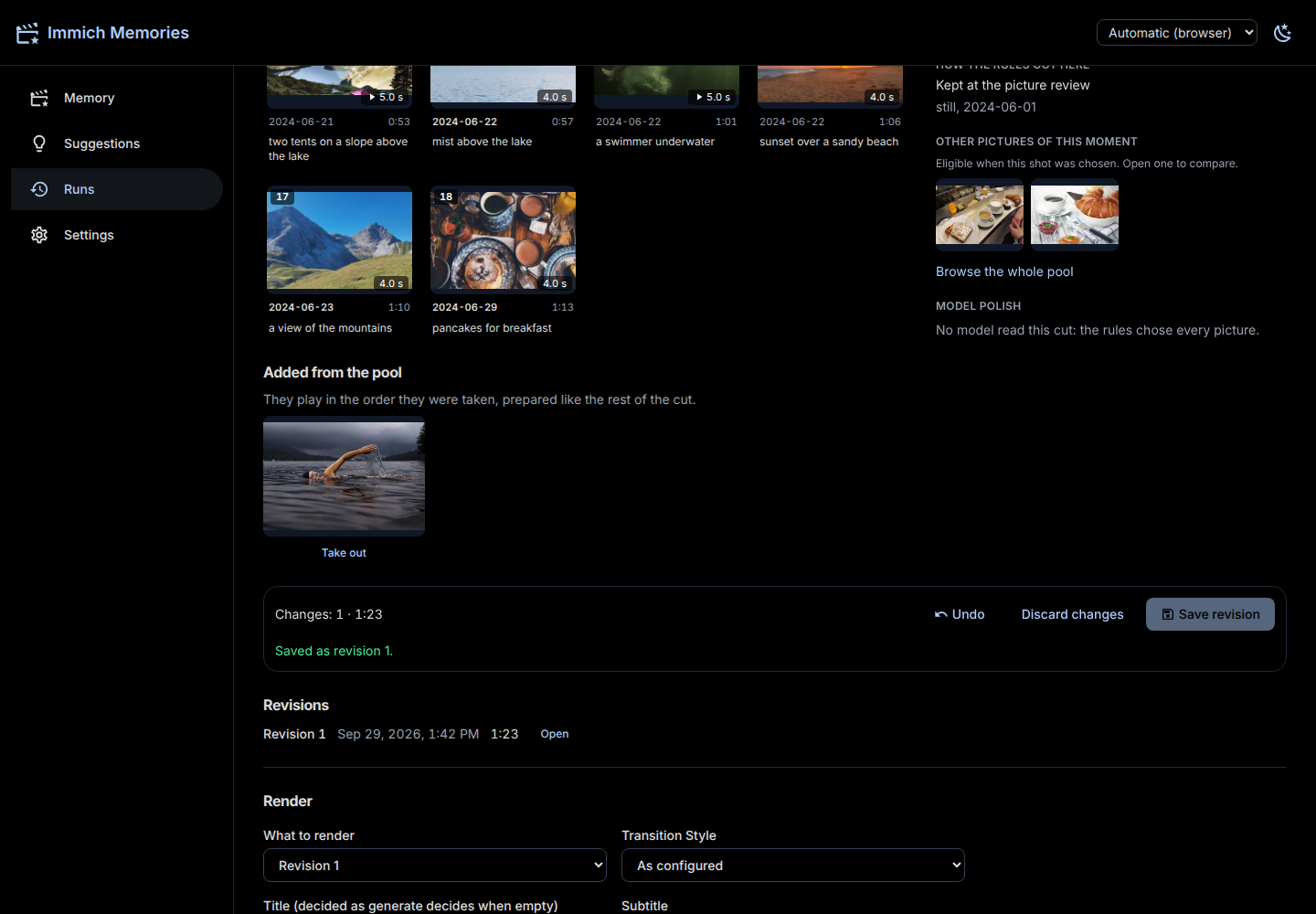Toggle dark mode moon icon
Viewport: 1316px width, 914px height.
tap(1283, 33)
